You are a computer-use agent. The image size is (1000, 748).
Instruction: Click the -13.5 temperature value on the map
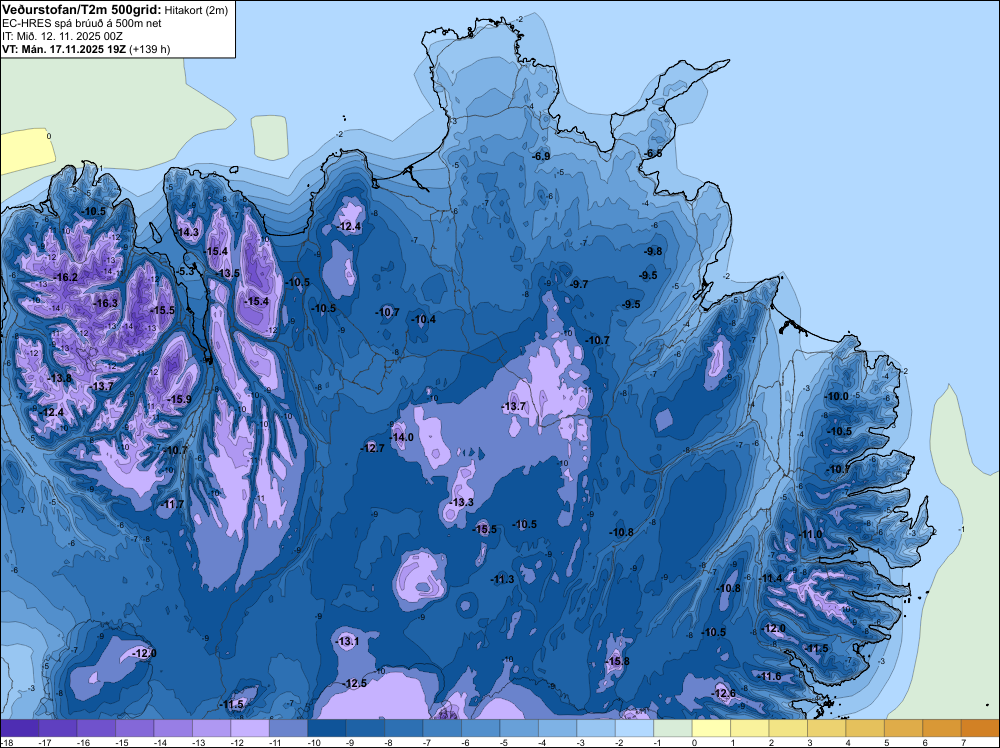[228, 274]
